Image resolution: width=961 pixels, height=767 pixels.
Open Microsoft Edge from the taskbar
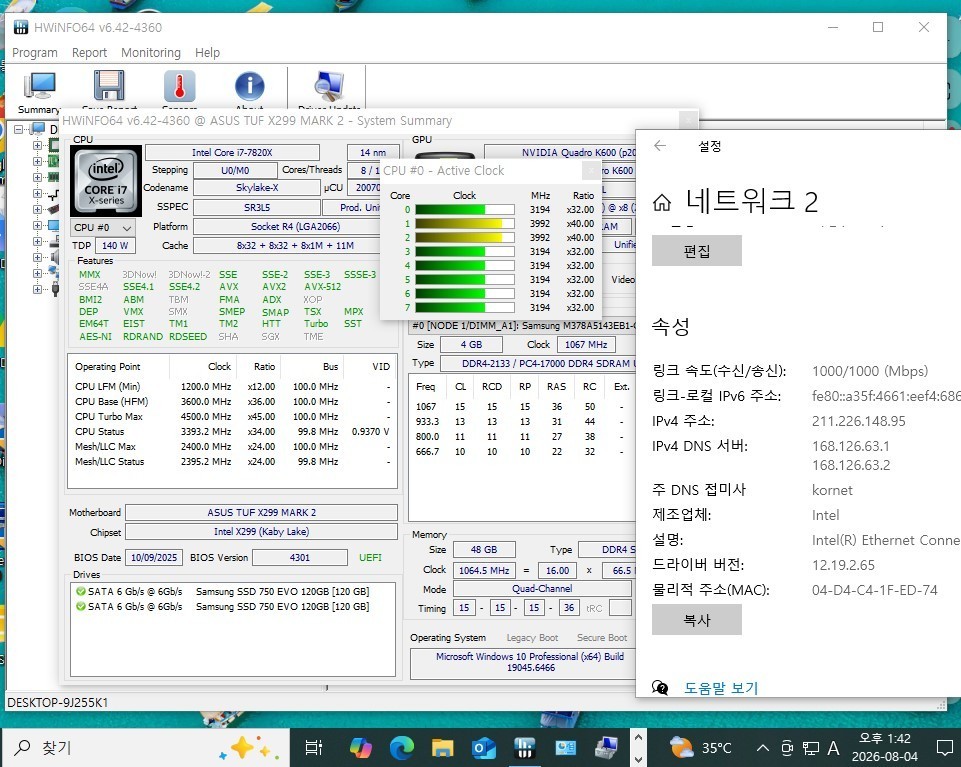401,747
